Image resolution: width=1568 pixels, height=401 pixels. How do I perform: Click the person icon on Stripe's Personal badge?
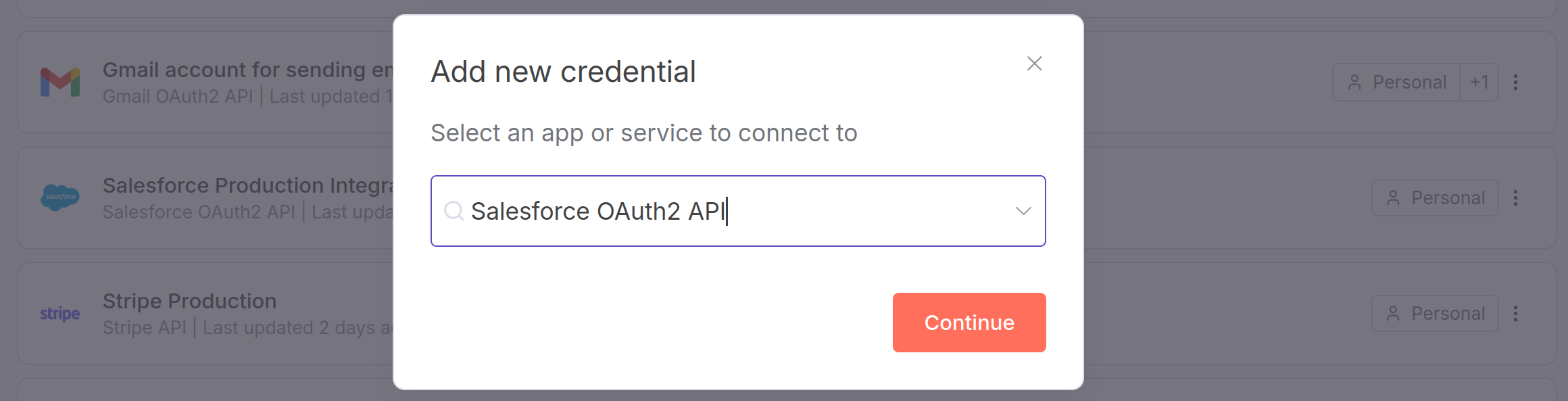pyautogui.click(x=1394, y=313)
